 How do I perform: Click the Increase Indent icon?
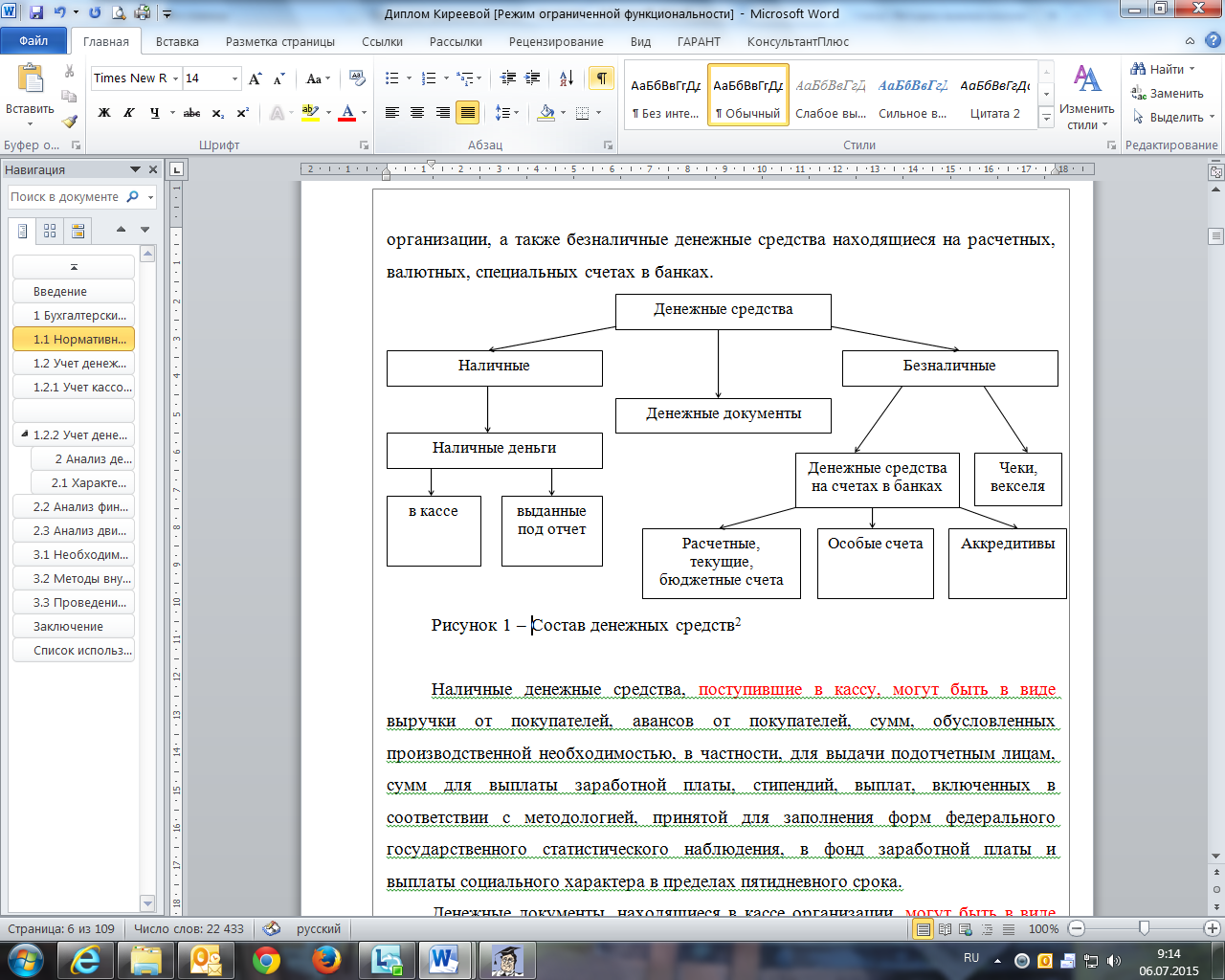532,78
